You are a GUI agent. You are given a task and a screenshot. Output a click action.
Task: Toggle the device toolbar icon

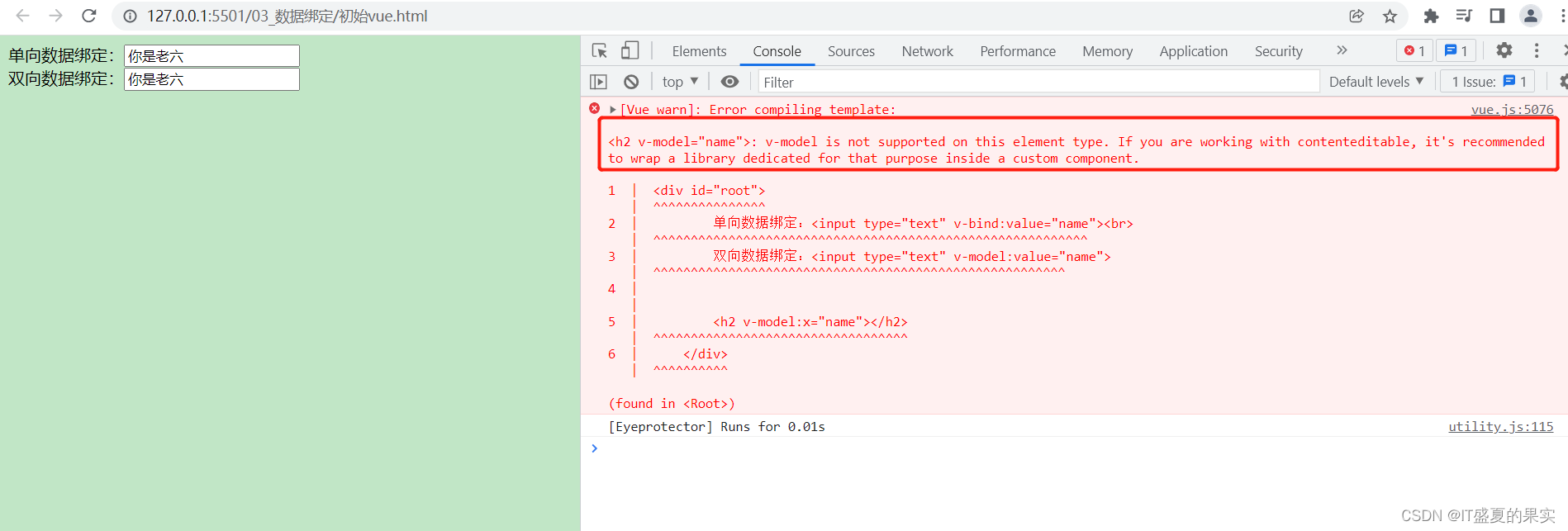click(630, 51)
